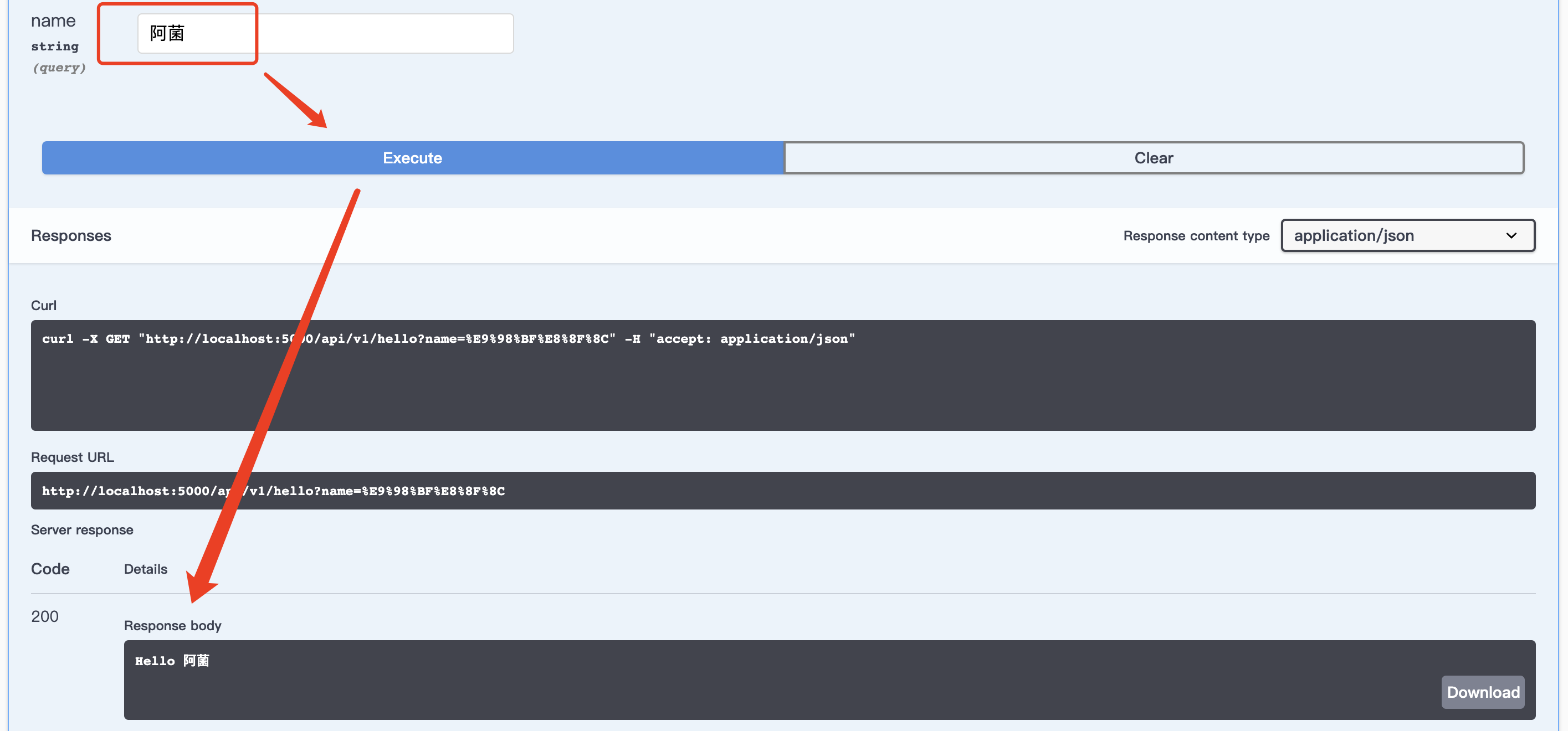1568x731 pixels.
Task: Click the Curl section label
Action: click(x=44, y=305)
